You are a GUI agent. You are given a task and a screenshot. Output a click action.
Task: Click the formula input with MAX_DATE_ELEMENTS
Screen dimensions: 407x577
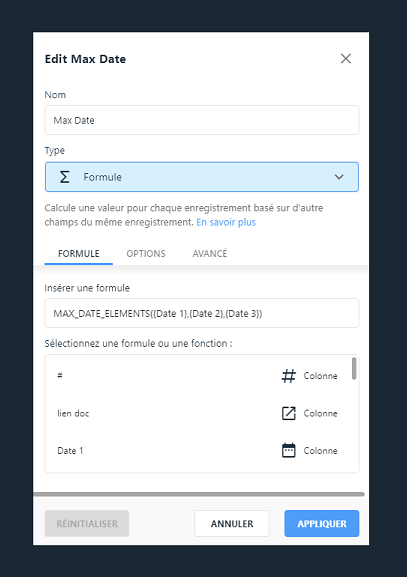202,313
